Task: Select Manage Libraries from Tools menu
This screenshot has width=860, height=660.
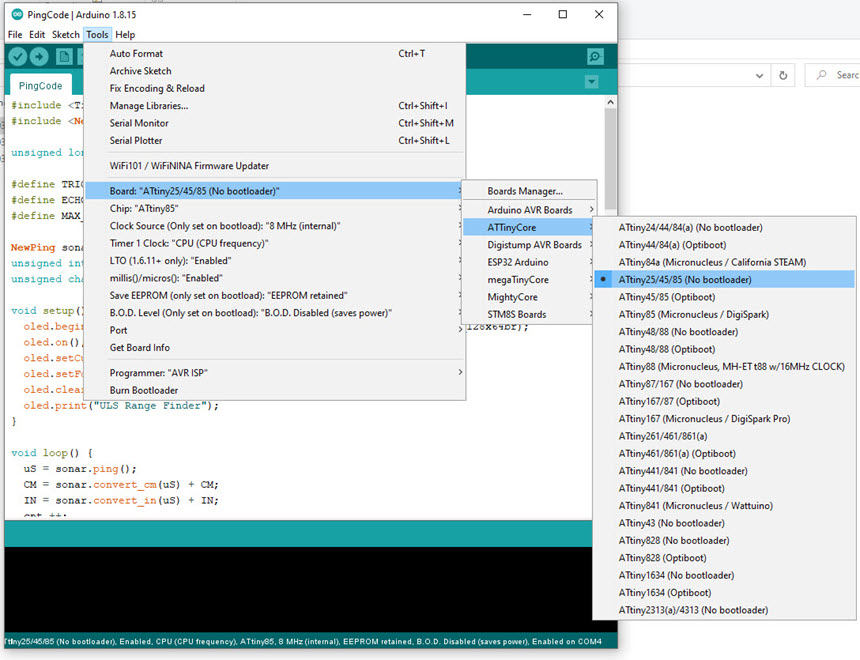Action: (x=148, y=106)
